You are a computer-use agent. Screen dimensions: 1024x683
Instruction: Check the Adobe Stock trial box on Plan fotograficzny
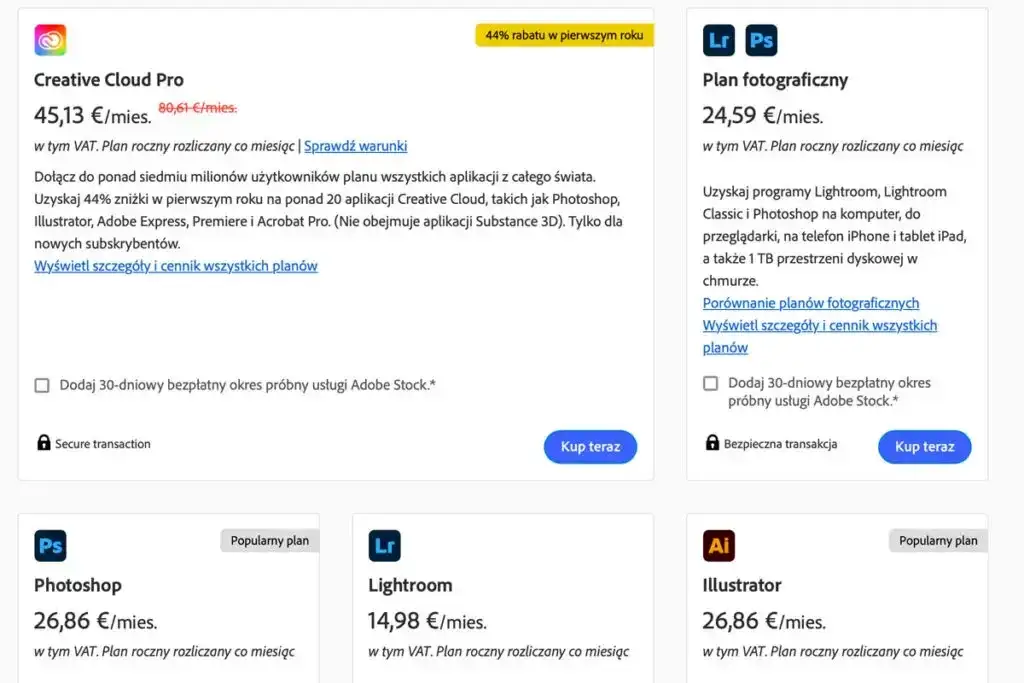coord(711,383)
